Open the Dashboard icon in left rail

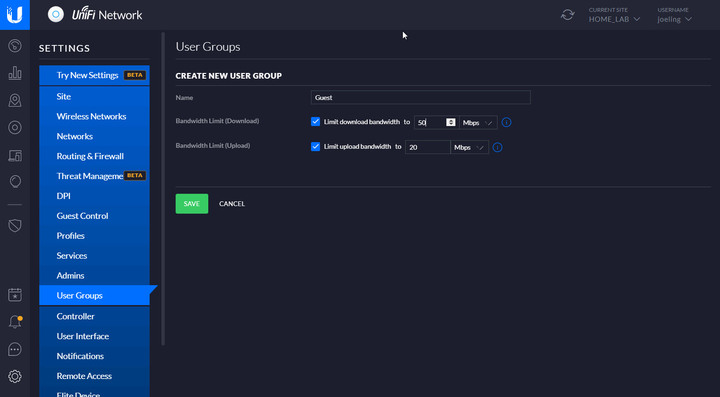tap(15, 46)
